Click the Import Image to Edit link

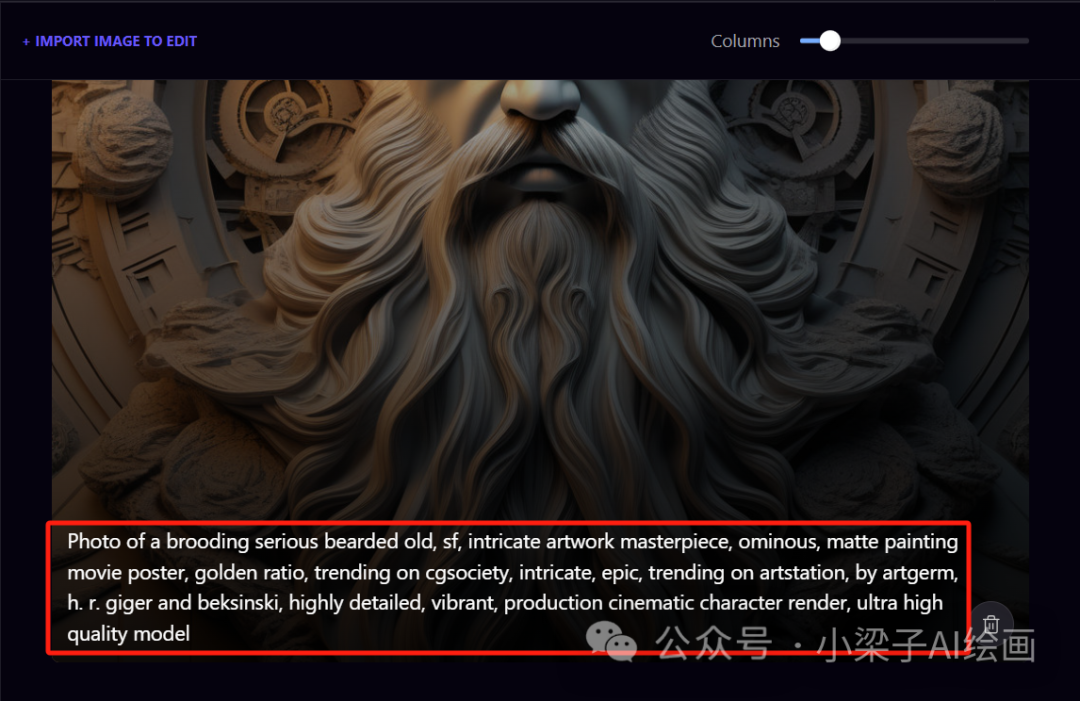[x=110, y=41]
